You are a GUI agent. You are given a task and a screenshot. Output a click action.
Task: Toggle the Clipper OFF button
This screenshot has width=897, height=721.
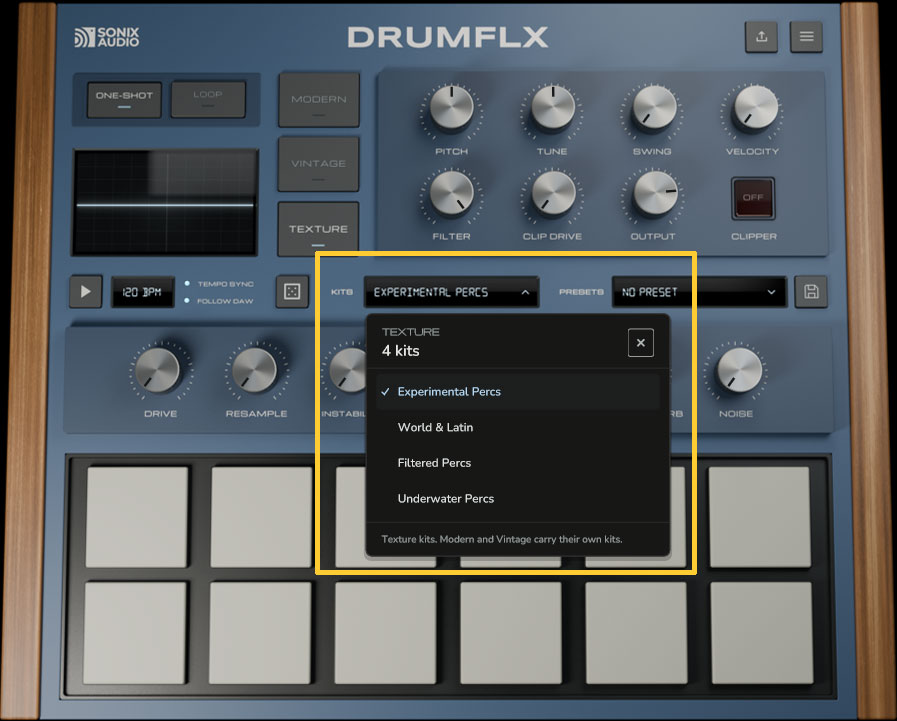click(x=753, y=198)
